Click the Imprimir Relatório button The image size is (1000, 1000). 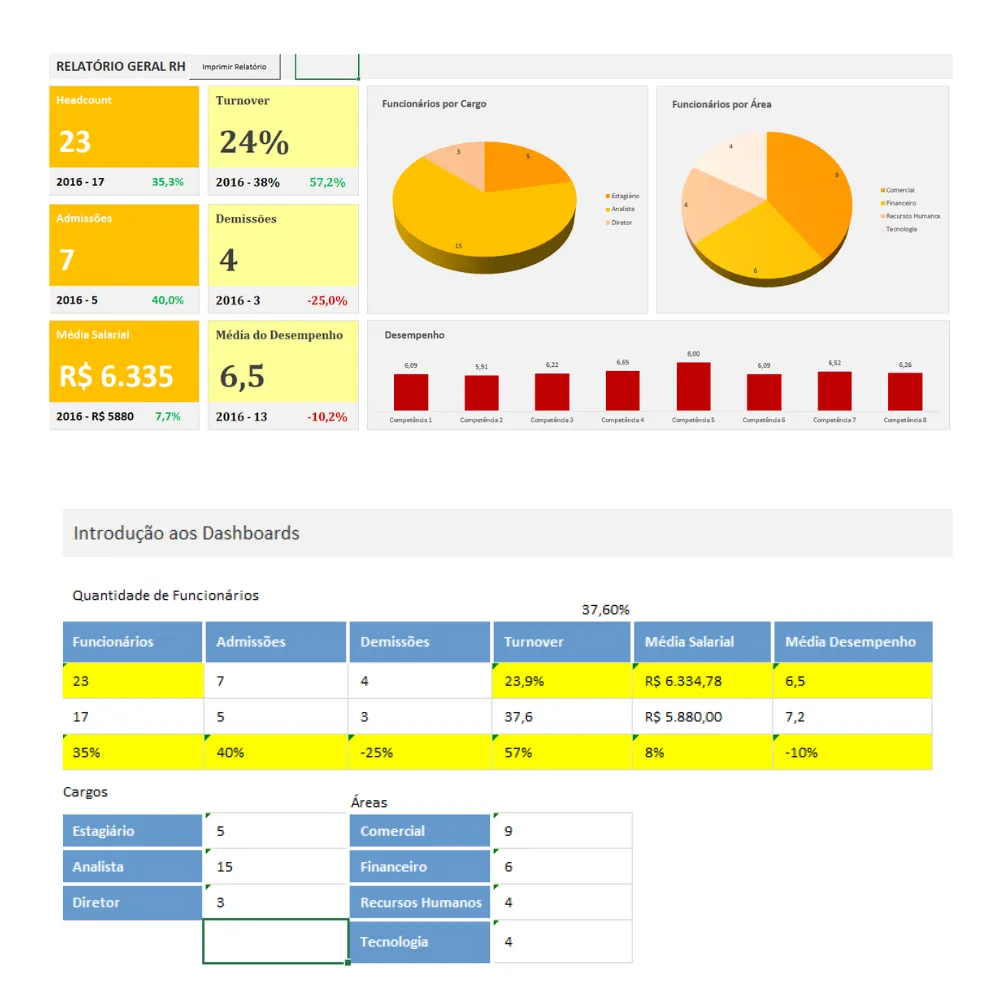click(x=235, y=66)
